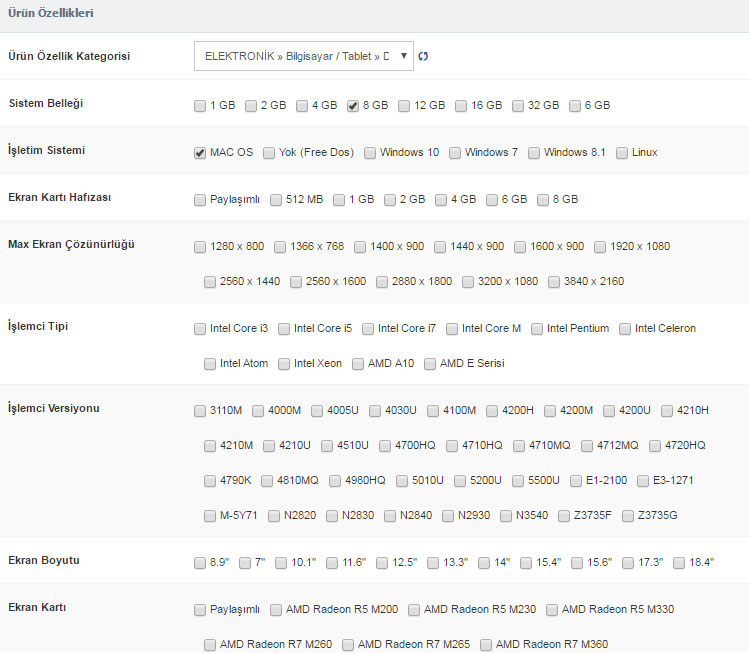Select Intel Pentium checkbox
Viewport: 749px width, 653px height.
point(537,329)
